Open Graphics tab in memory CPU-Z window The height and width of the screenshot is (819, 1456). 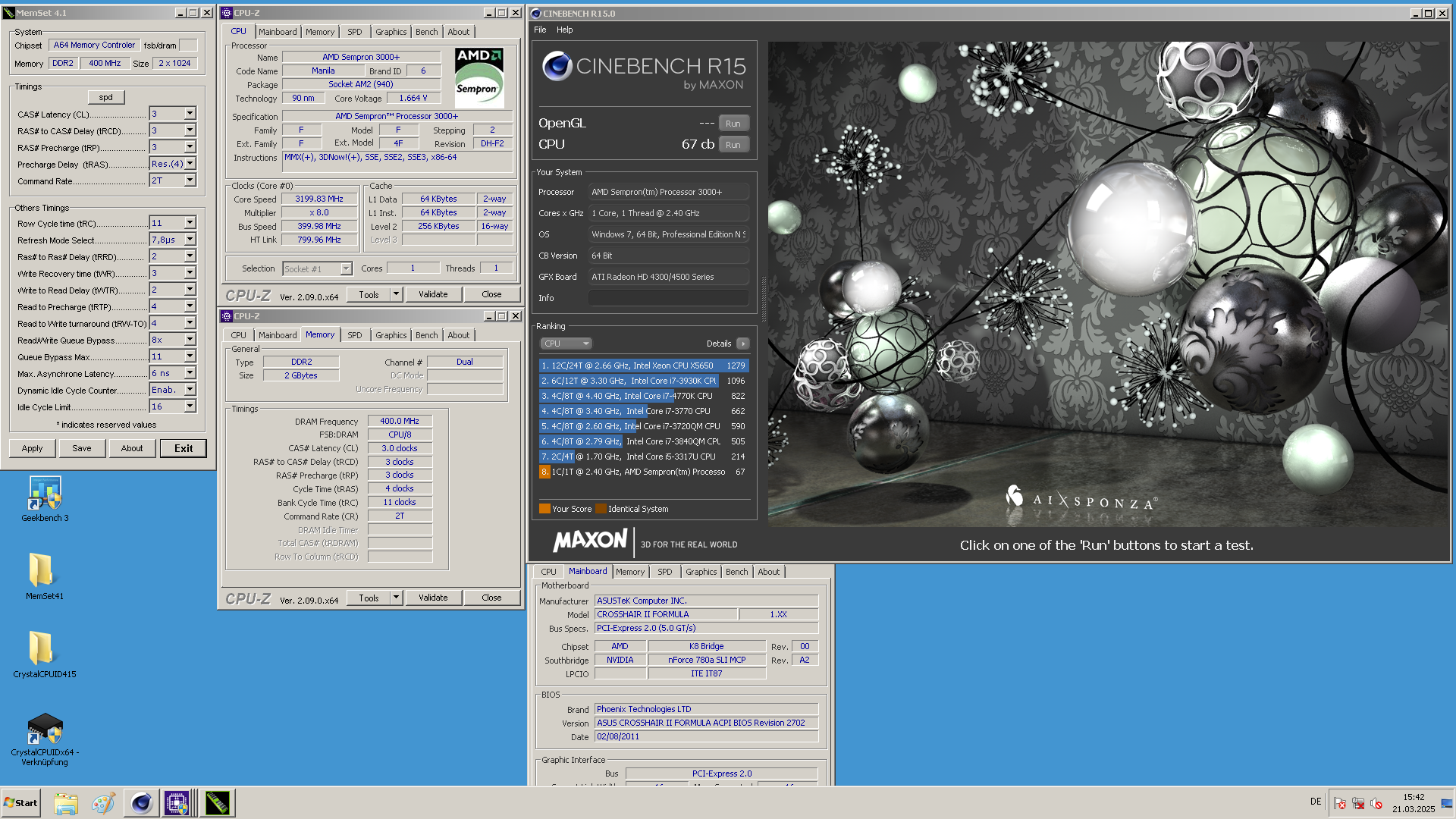click(391, 335)
